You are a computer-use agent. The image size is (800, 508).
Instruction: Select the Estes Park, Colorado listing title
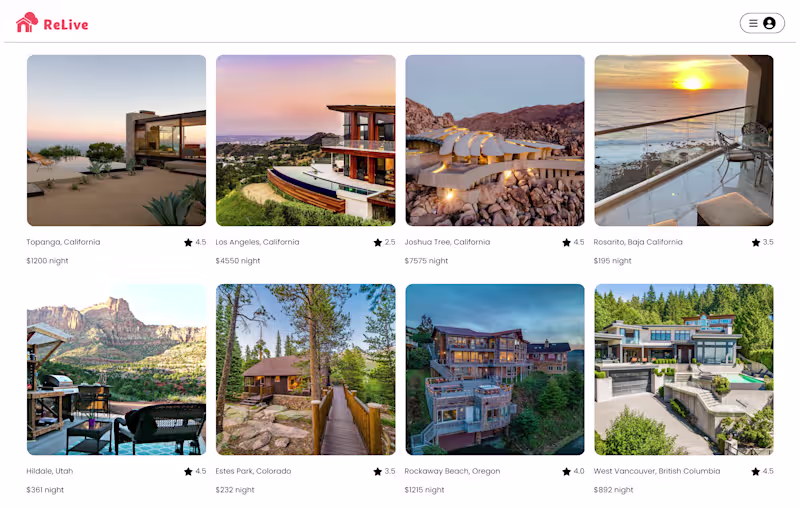click(x=253, y=471)
